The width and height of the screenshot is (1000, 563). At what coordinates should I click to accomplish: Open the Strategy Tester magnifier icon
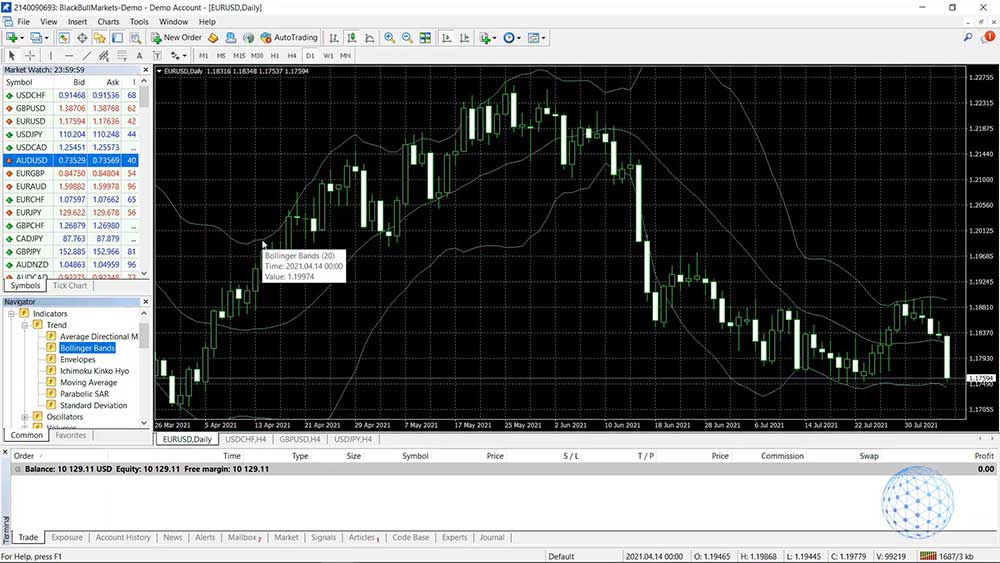coord(135,38)
